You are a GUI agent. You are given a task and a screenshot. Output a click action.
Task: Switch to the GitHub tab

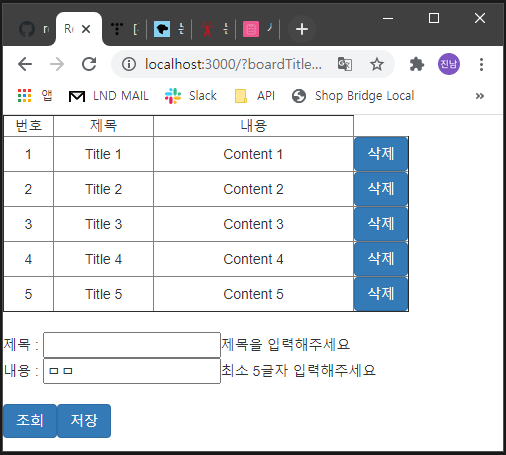(33, 29)
